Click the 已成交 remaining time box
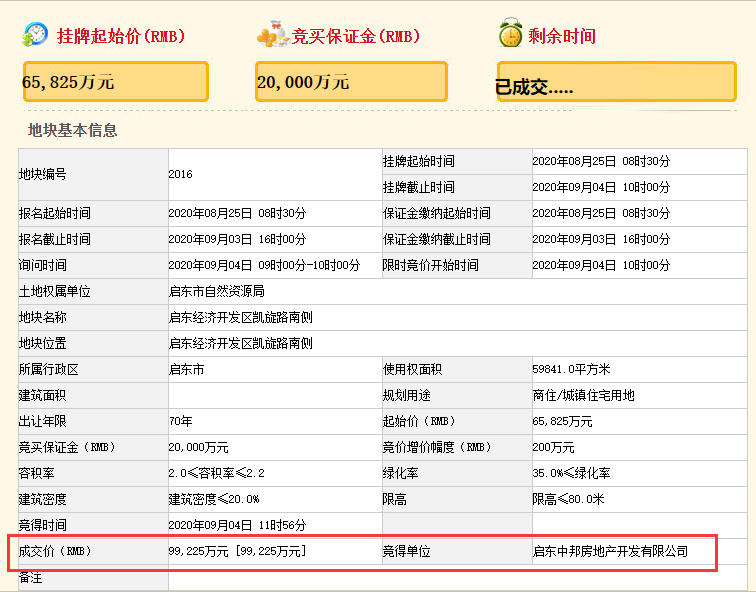This screenshot has height=592, width=756. 617,81
